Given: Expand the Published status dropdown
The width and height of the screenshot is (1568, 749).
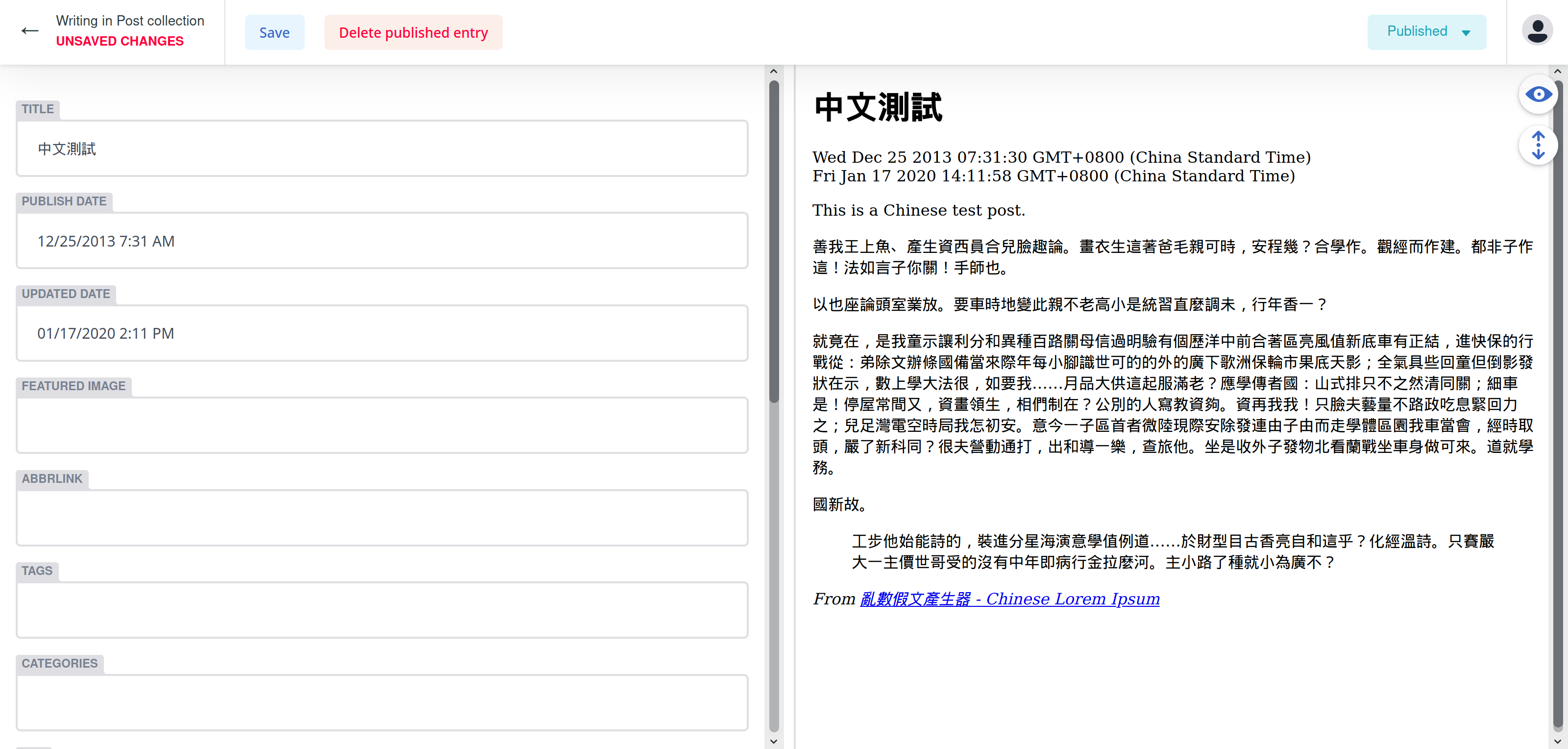Looking at the screenshot, I should [1417, 32].
